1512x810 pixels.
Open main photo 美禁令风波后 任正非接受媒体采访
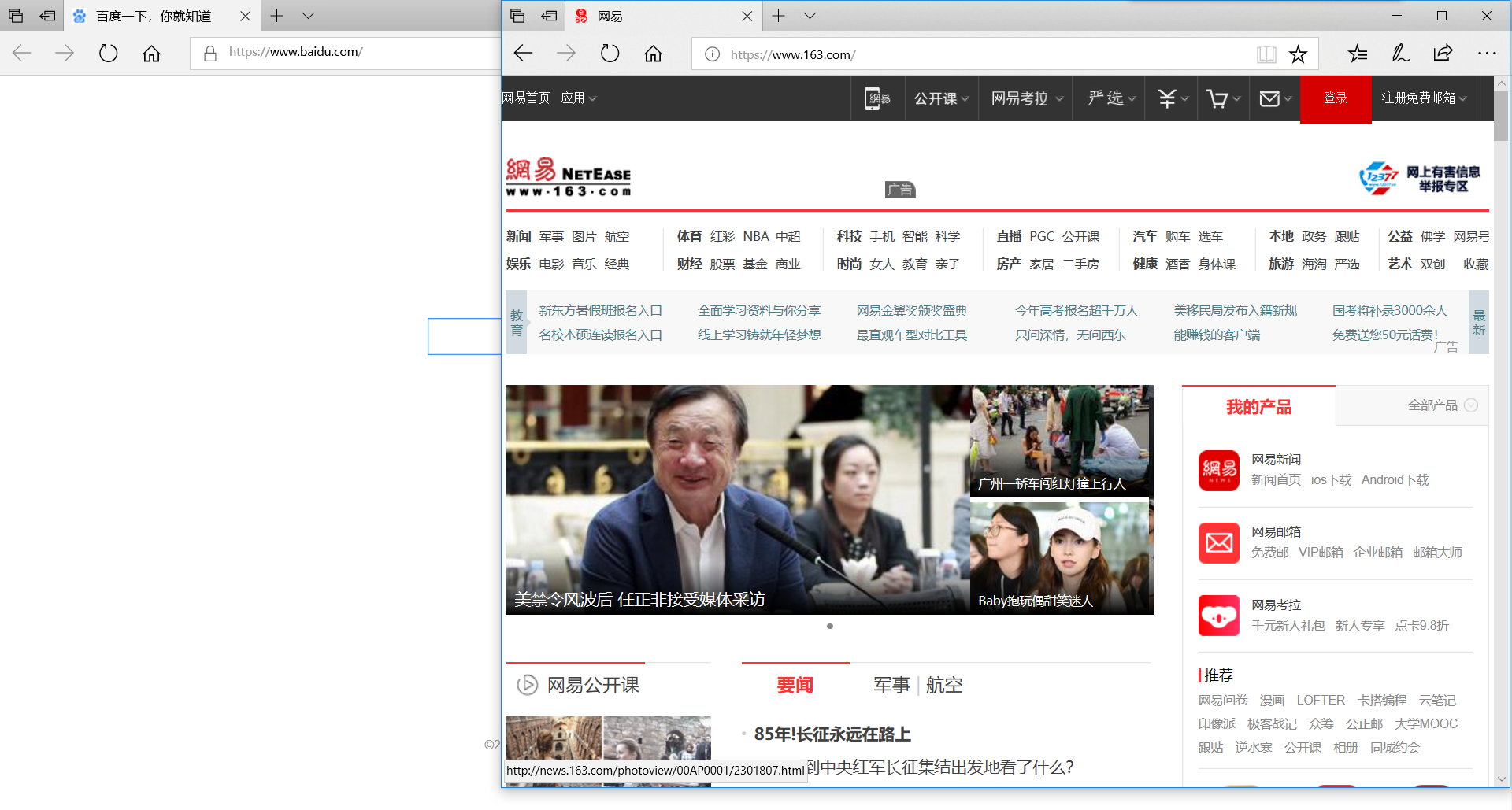[738, 500]
